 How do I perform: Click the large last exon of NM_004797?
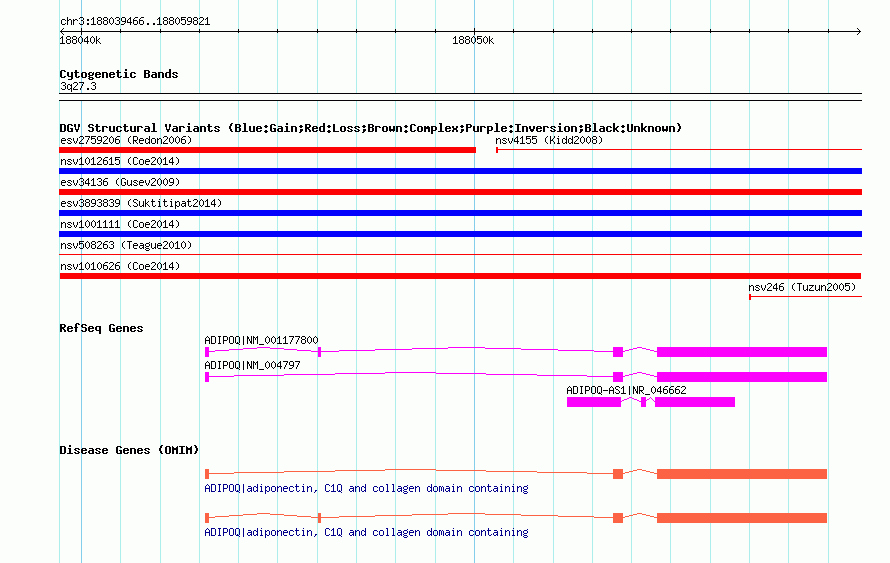[x=742, y=377]
